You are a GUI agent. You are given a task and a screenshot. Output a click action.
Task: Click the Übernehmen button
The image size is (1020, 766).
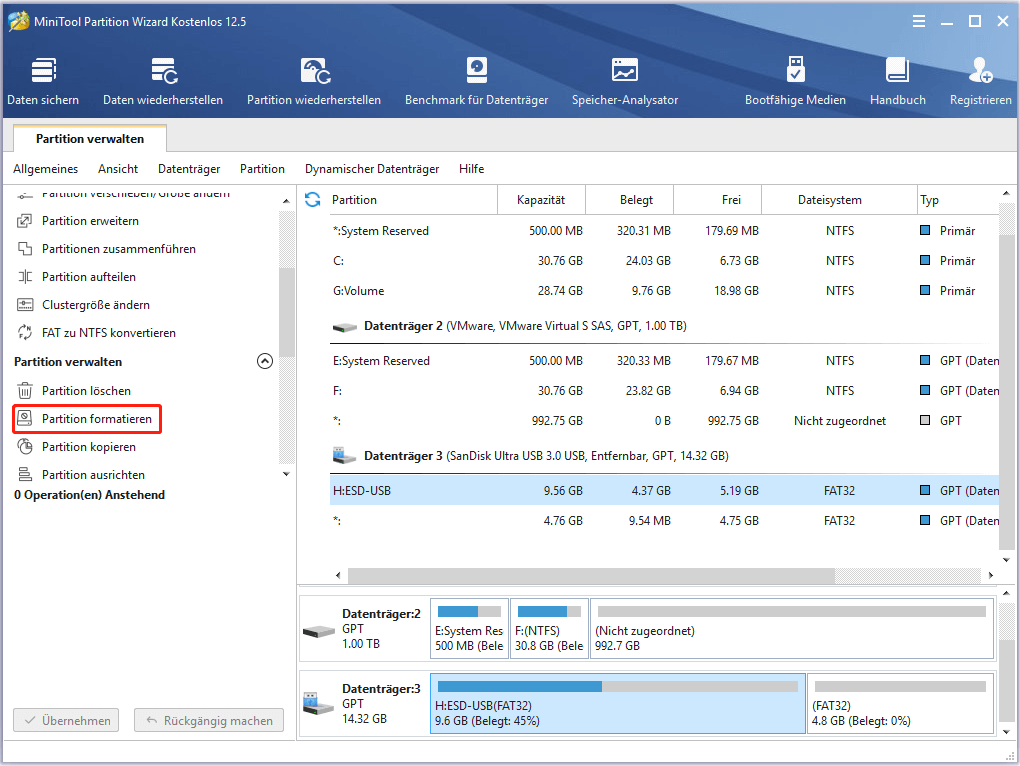[x=66, y=720]
